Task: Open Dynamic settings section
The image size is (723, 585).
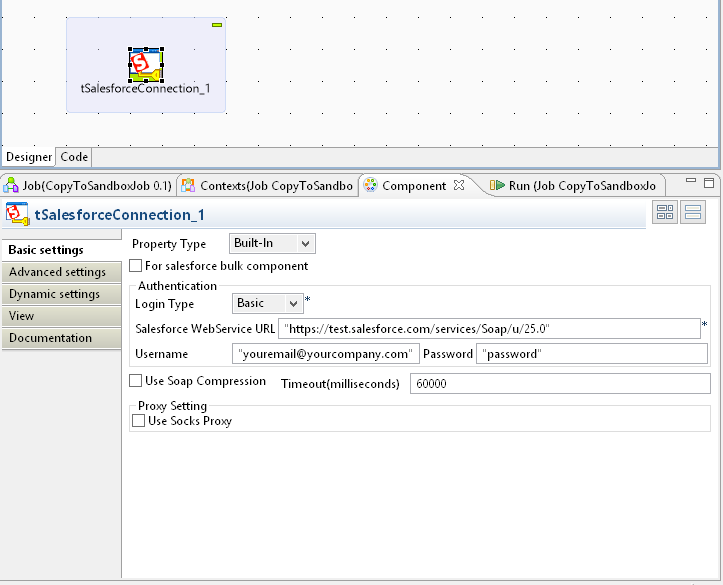Action: (61, 294)
